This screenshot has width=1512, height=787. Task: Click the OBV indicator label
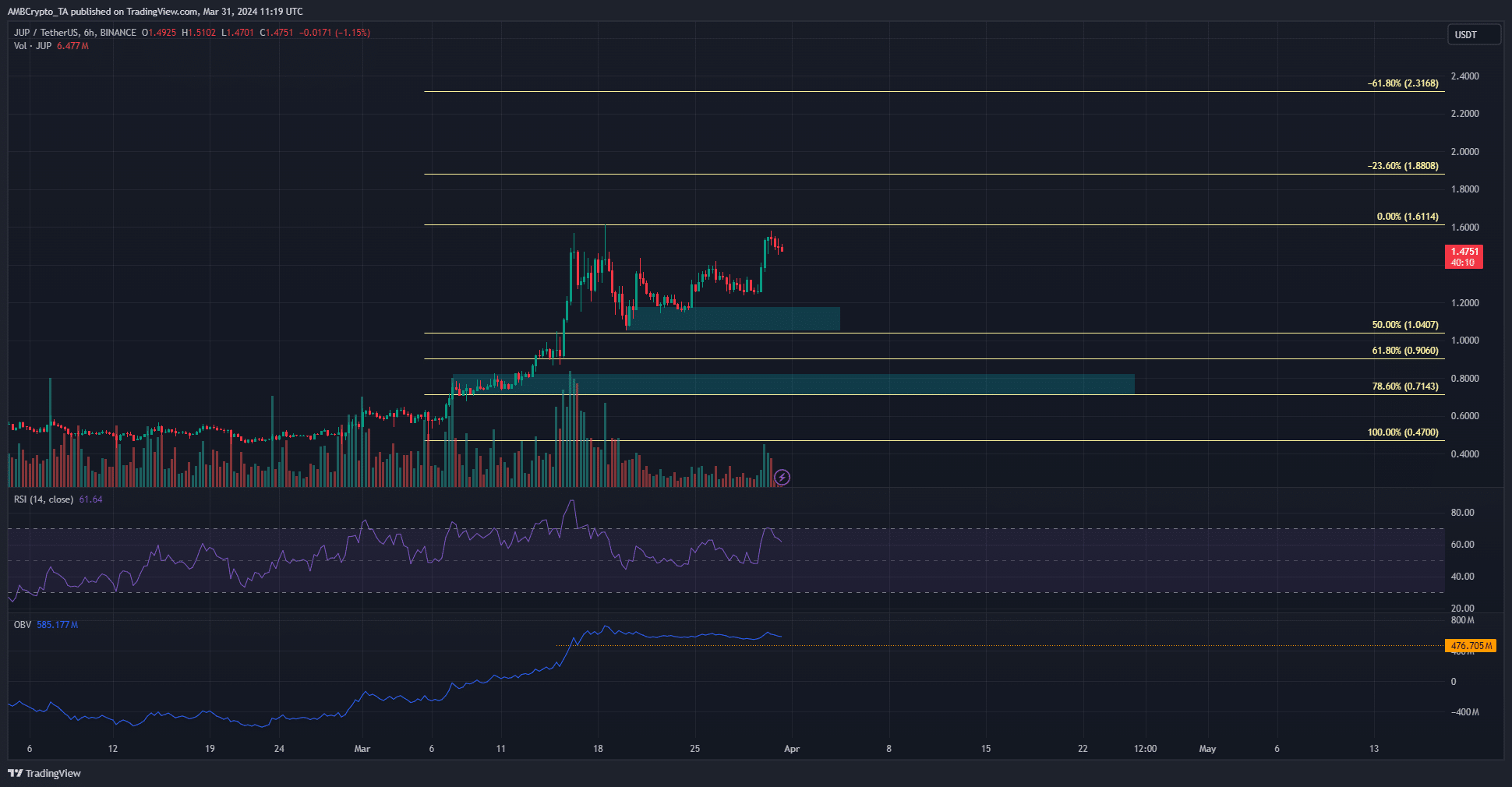pos(23,625)
